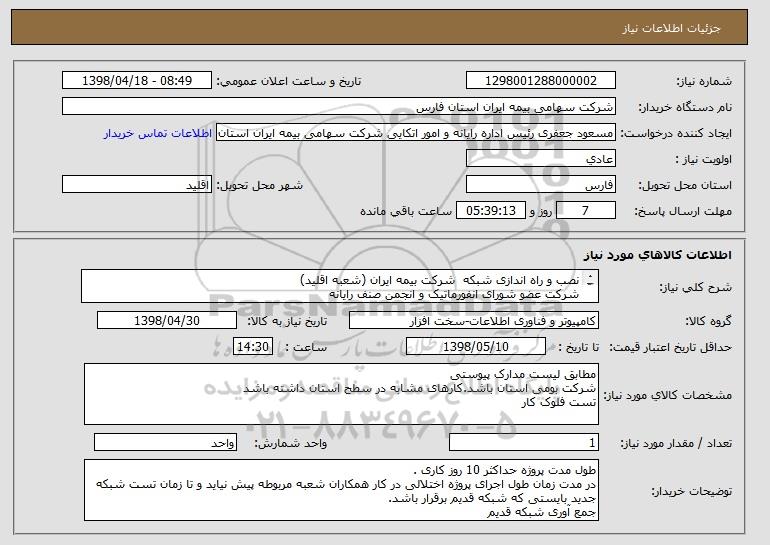Click the label توضیحات خریدار

point(692,491)
